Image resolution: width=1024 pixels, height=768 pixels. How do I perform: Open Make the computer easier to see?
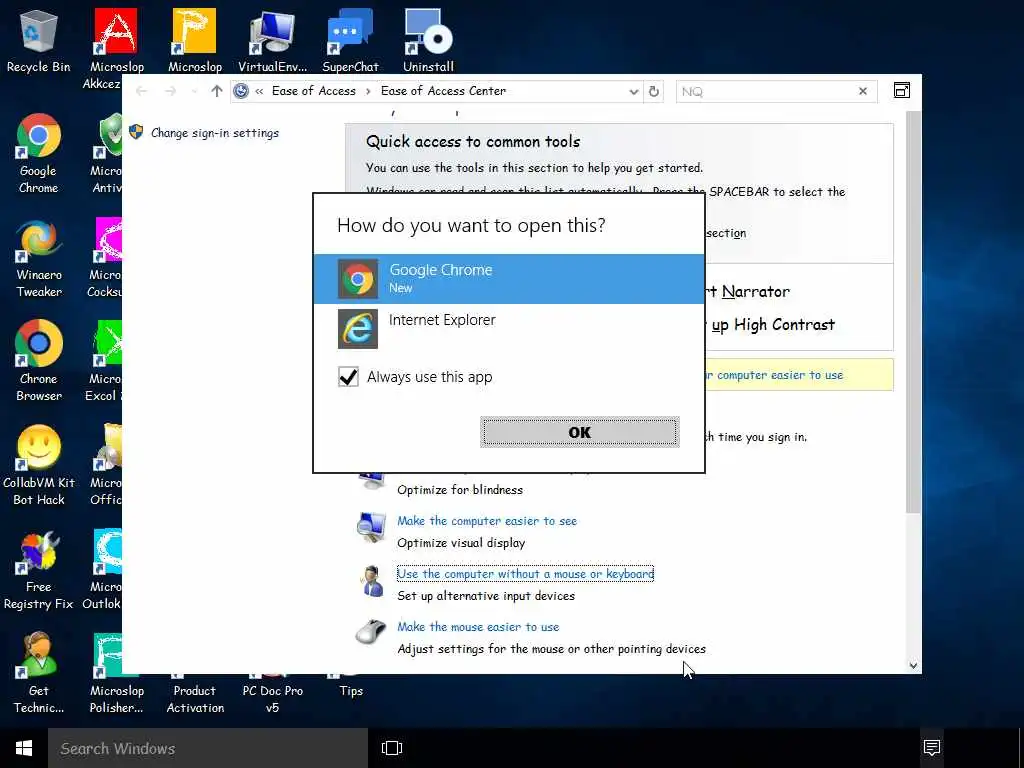point(487,520)
